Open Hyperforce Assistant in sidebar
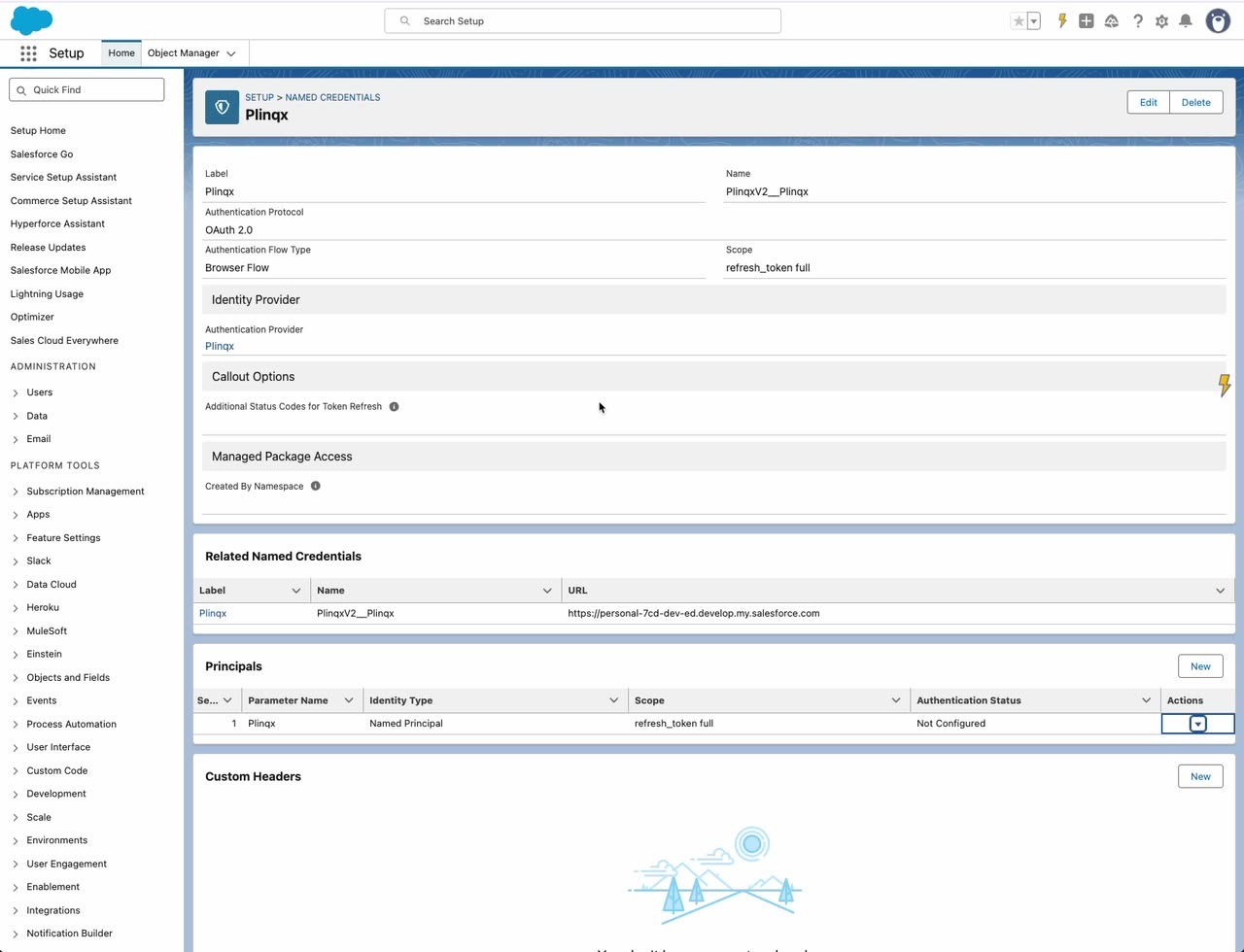Viewport: 1244px width, 952px height. (57, 223)
